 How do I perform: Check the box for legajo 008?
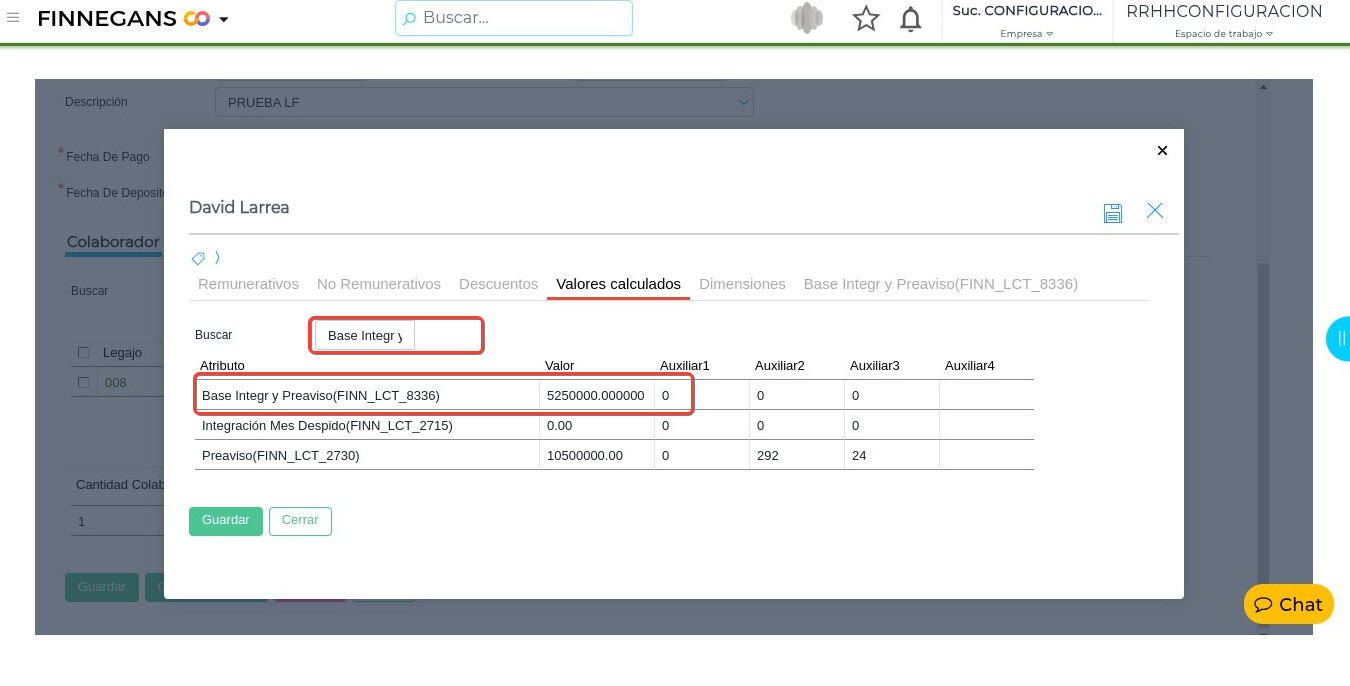[84, 382]
